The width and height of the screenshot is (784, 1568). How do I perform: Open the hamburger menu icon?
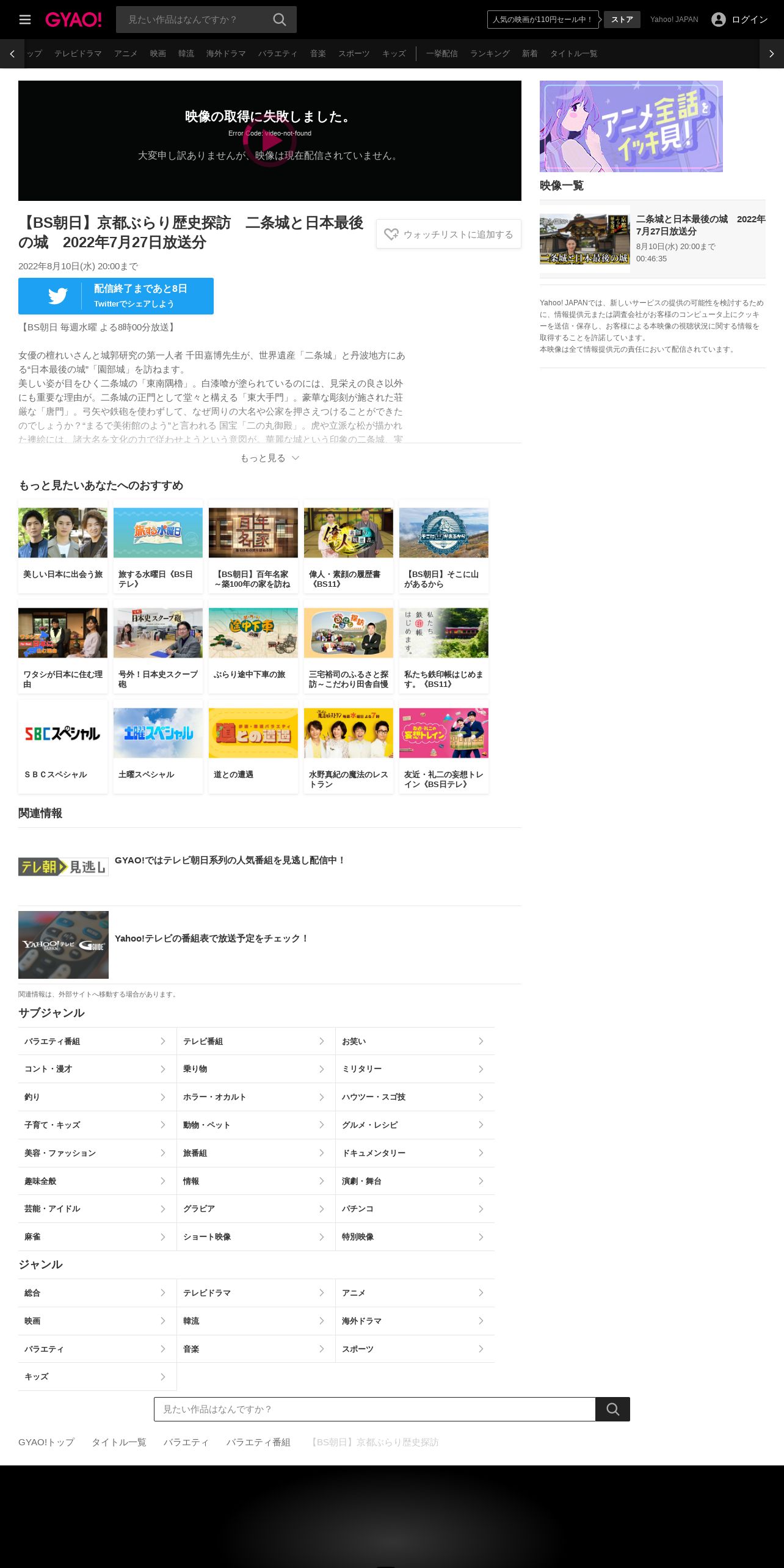tap(25, 20)
